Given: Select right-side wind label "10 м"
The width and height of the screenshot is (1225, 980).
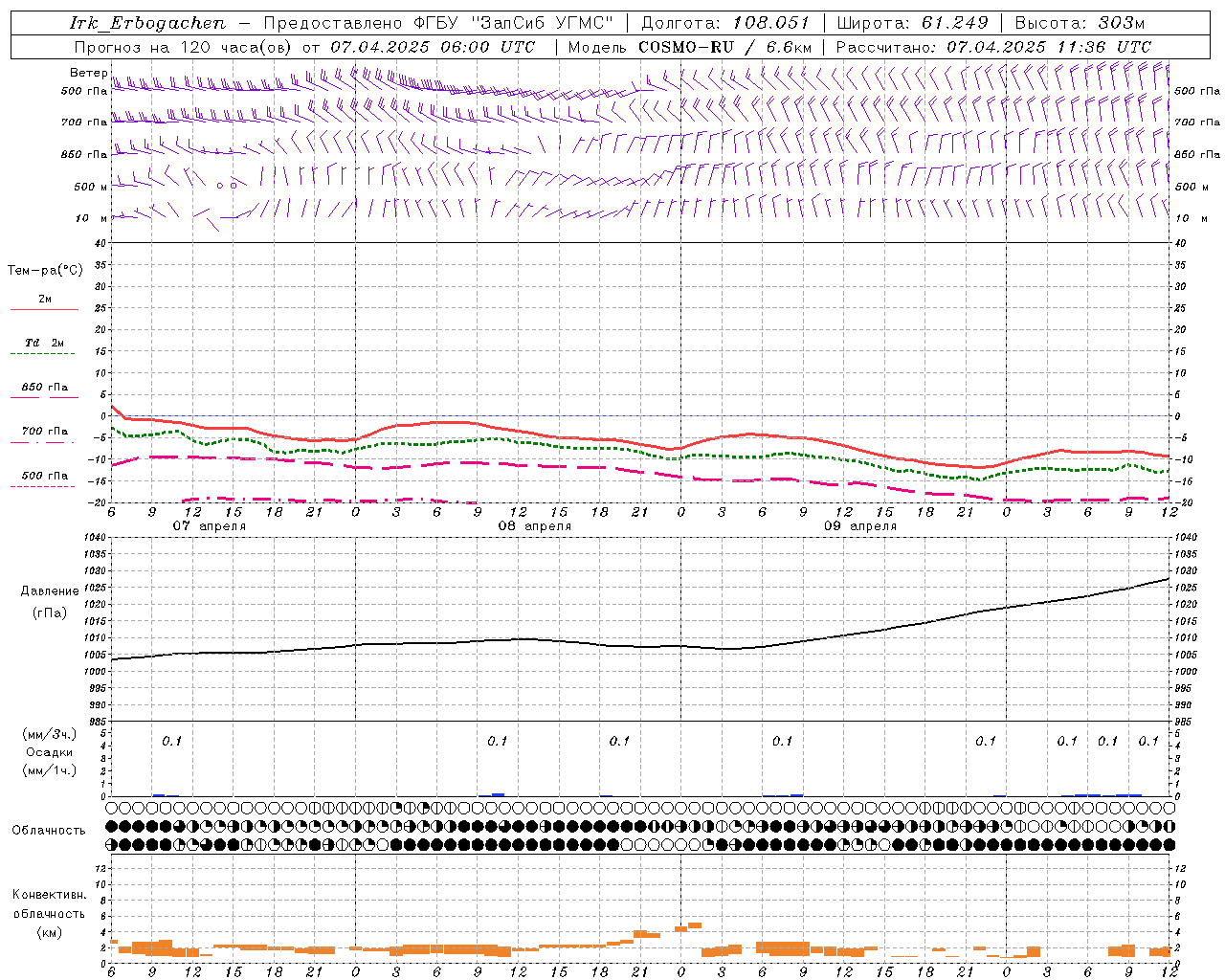Looking at the screenshot, I should [1191, 218].
